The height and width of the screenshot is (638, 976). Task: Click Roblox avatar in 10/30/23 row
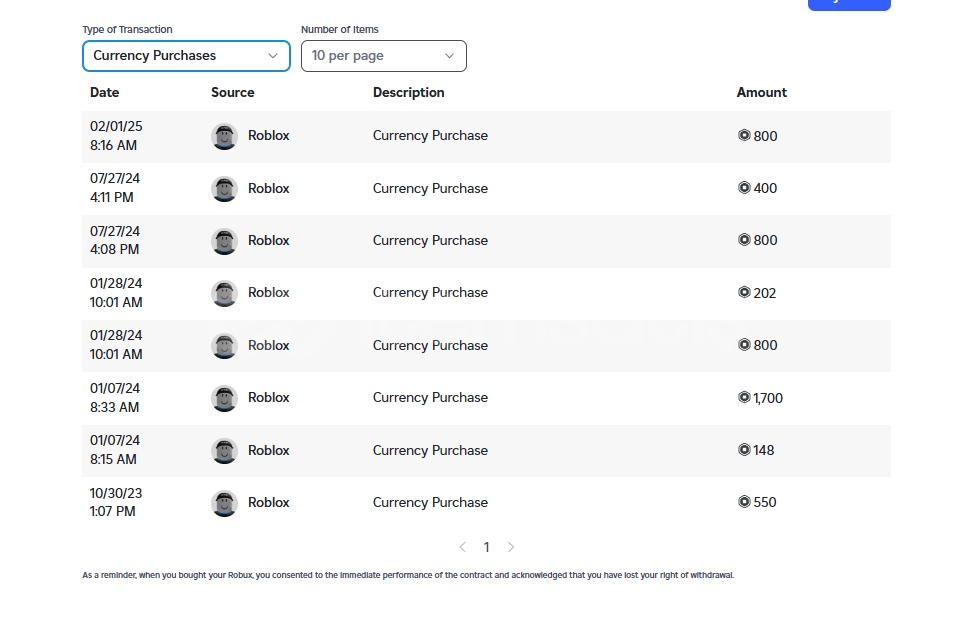coord(224,503)
